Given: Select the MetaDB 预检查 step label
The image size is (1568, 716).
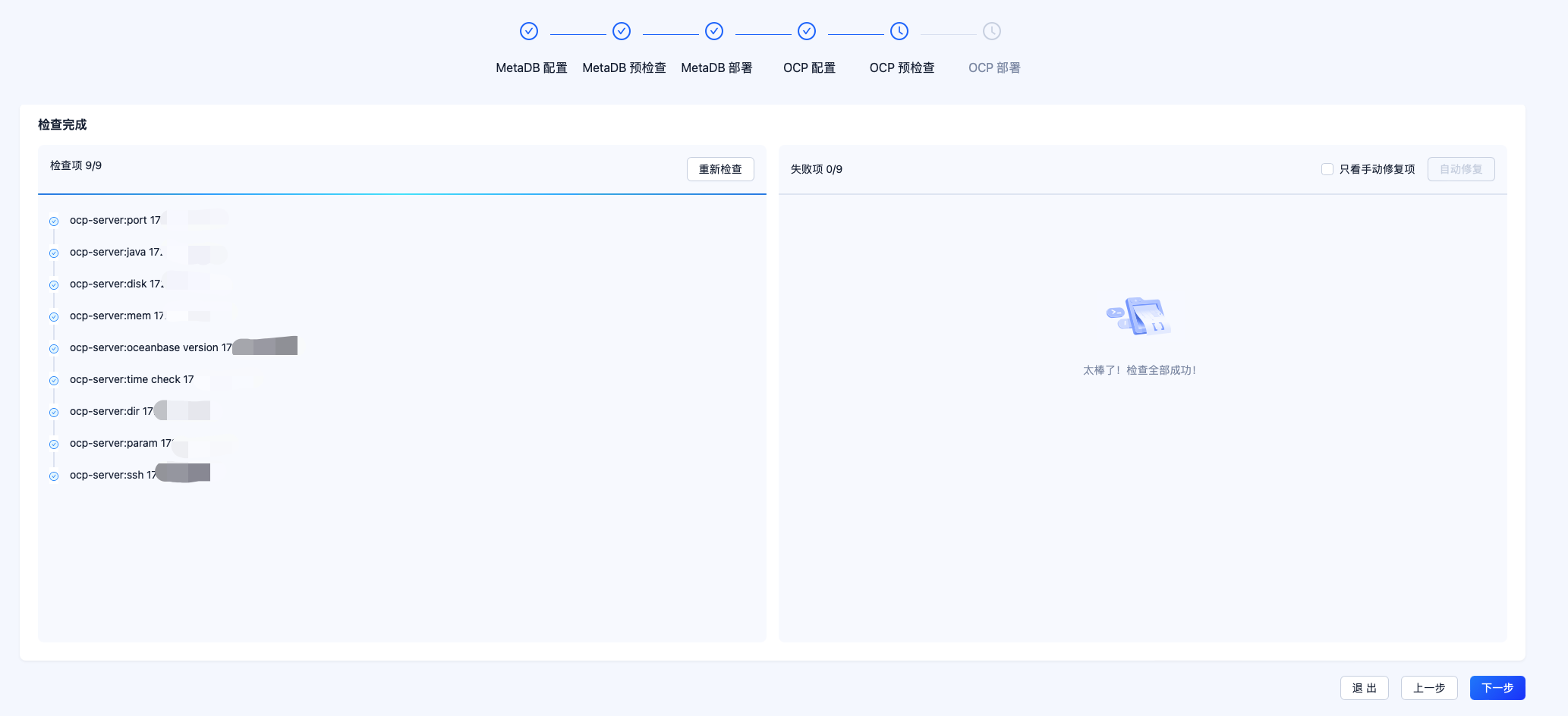Looking at the screenshot, I should click(624, 68).
